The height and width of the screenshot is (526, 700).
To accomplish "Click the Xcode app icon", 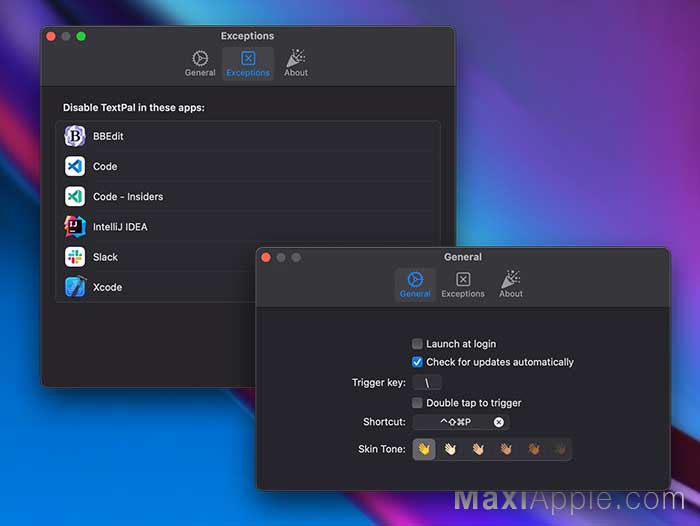I will point(75,287).
